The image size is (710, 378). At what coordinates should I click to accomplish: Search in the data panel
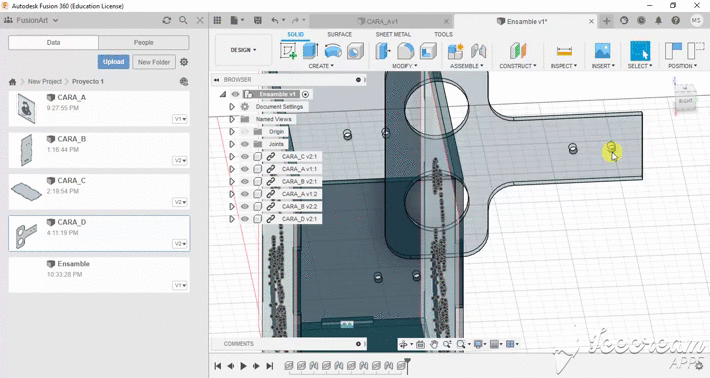[183, 20]
